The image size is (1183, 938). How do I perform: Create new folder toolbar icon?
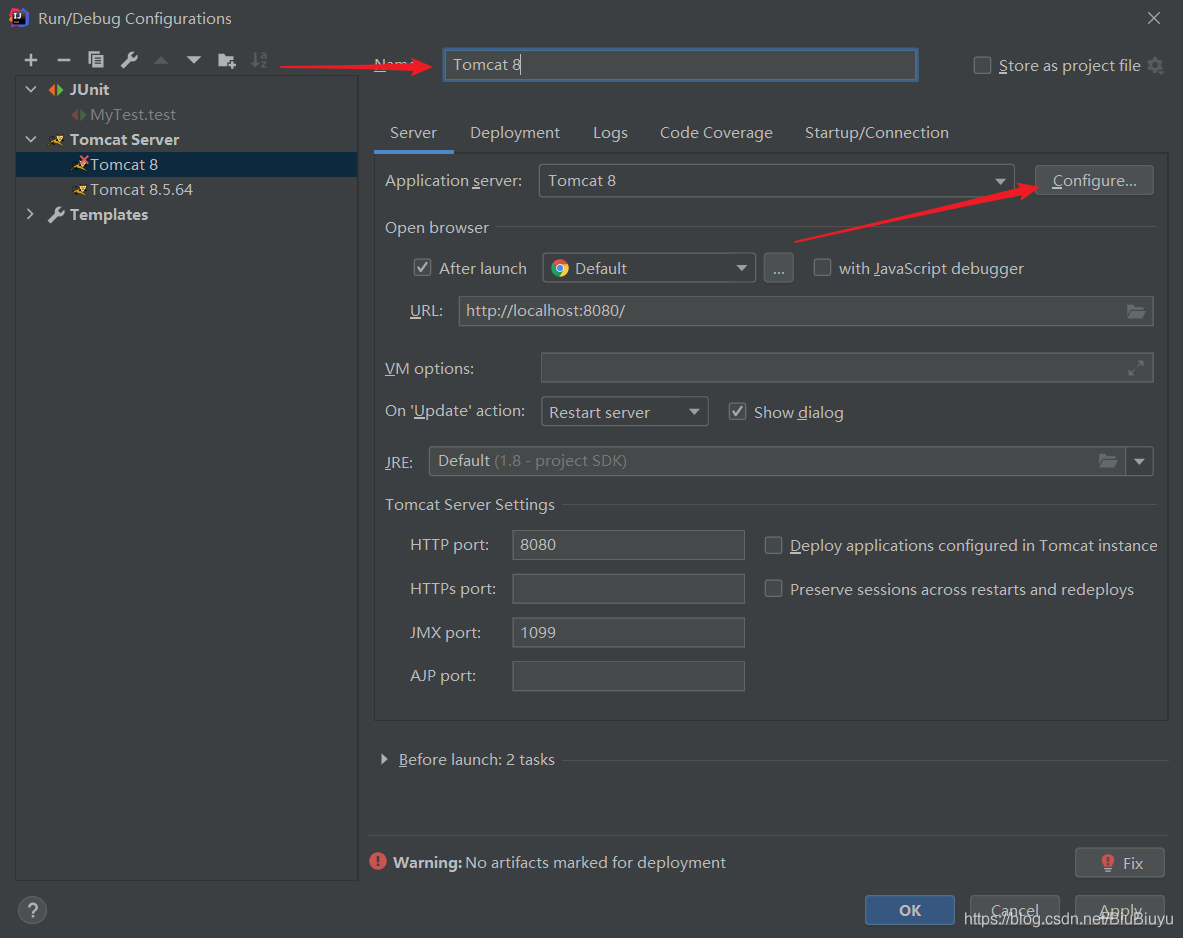[226, 60]
